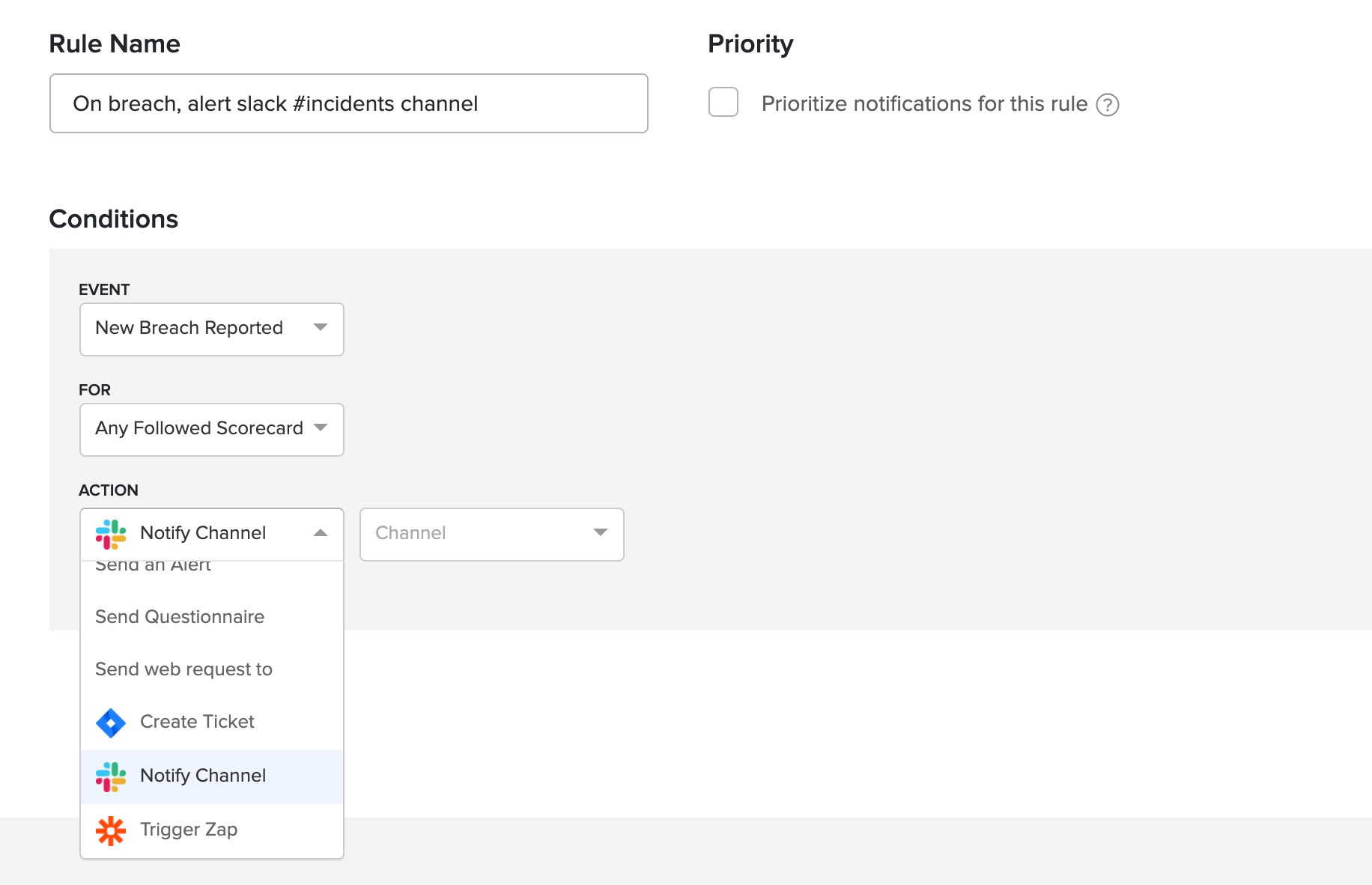Viewport: 1372px width, 885px height.
Task: Click the arrow on the Event dropdown
Action: (x=321, y=328)
